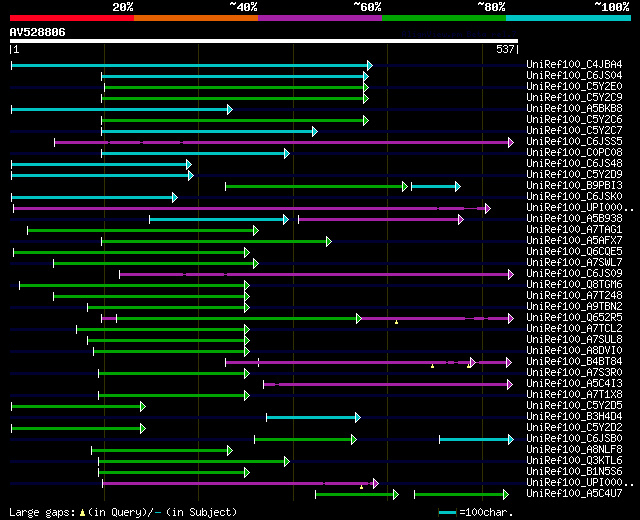The width and height of the screenshot is (640, 520).
Task: Open hit UniRef100_C6JS04
Action: point(574,76)
